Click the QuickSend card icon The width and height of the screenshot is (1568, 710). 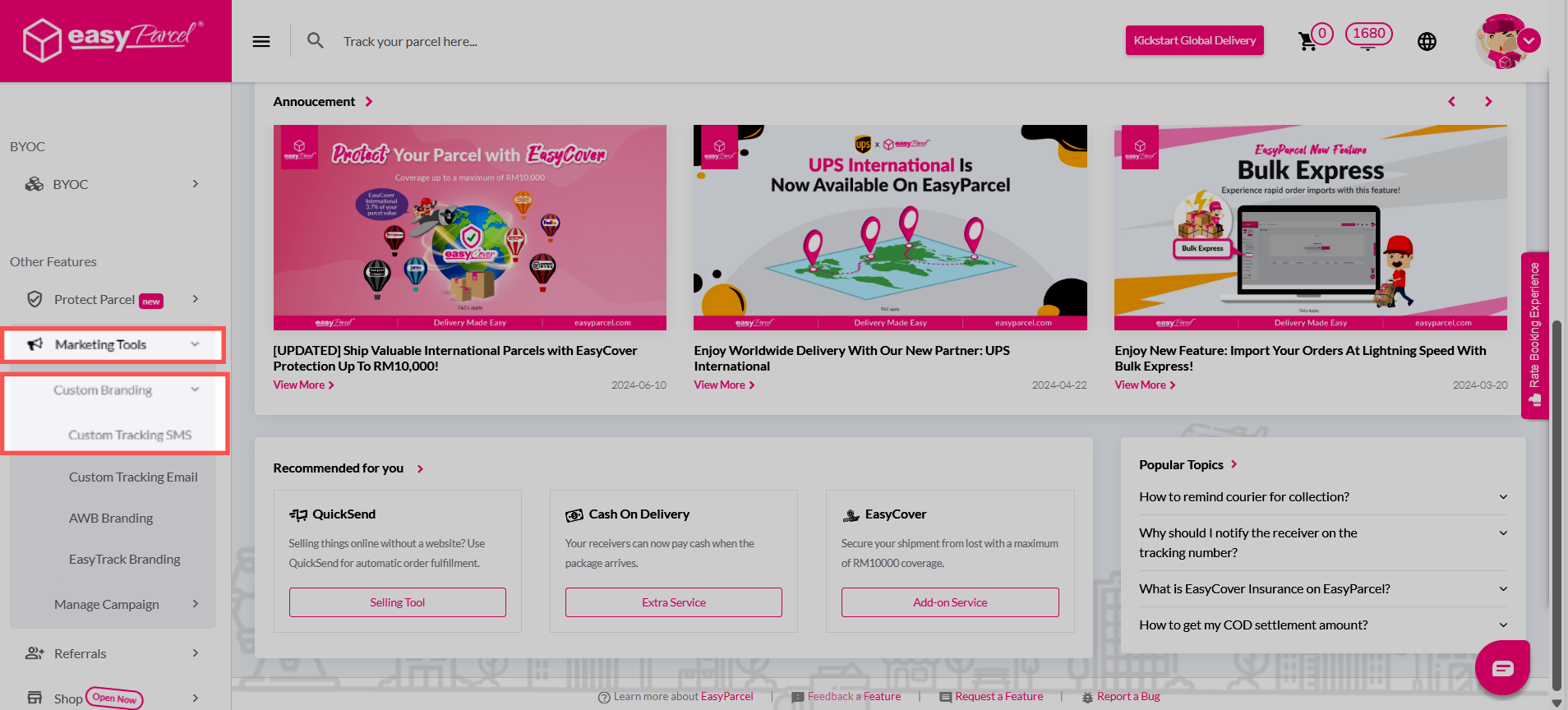pos(298,514)
